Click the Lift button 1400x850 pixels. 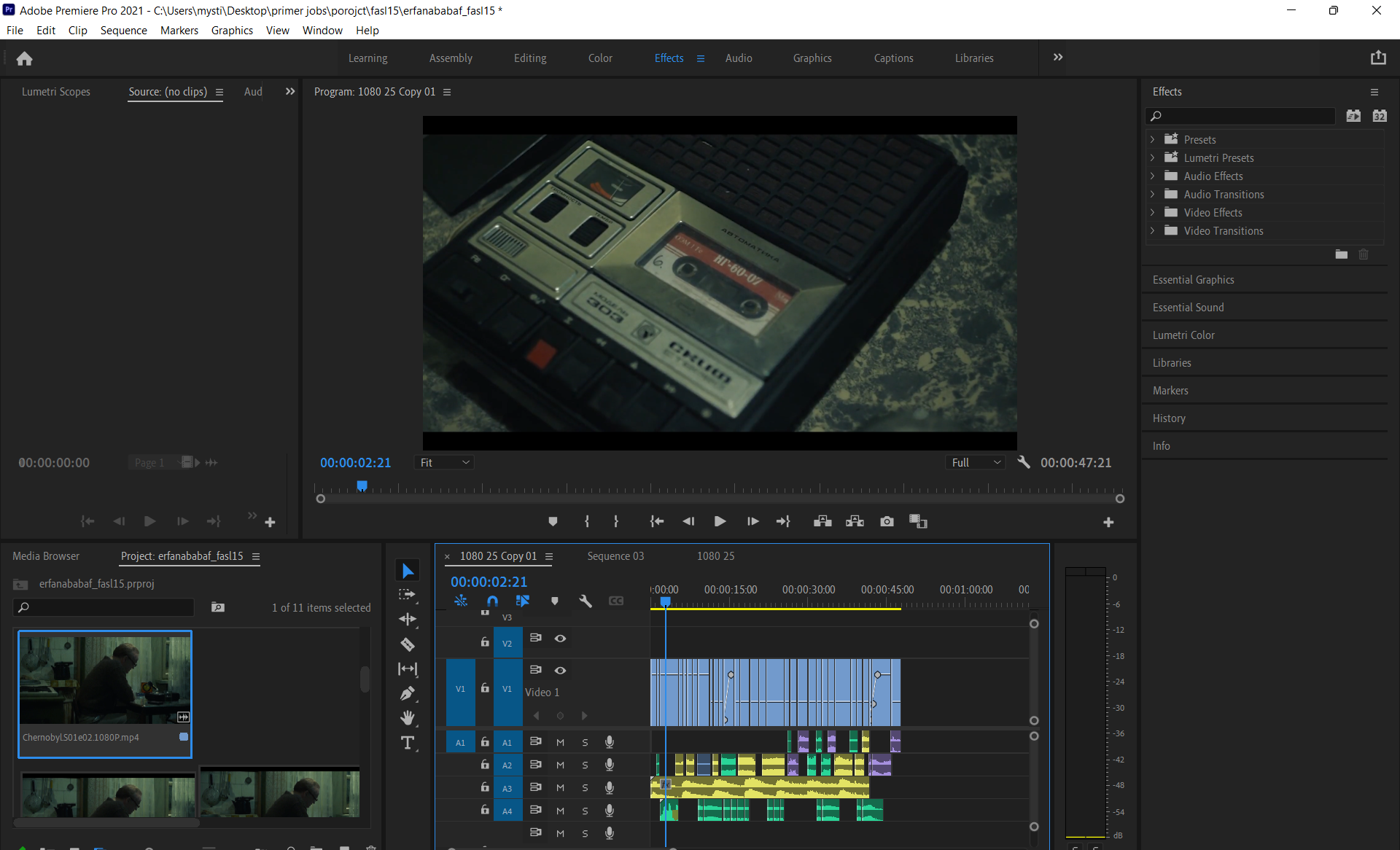coord(822,521)
